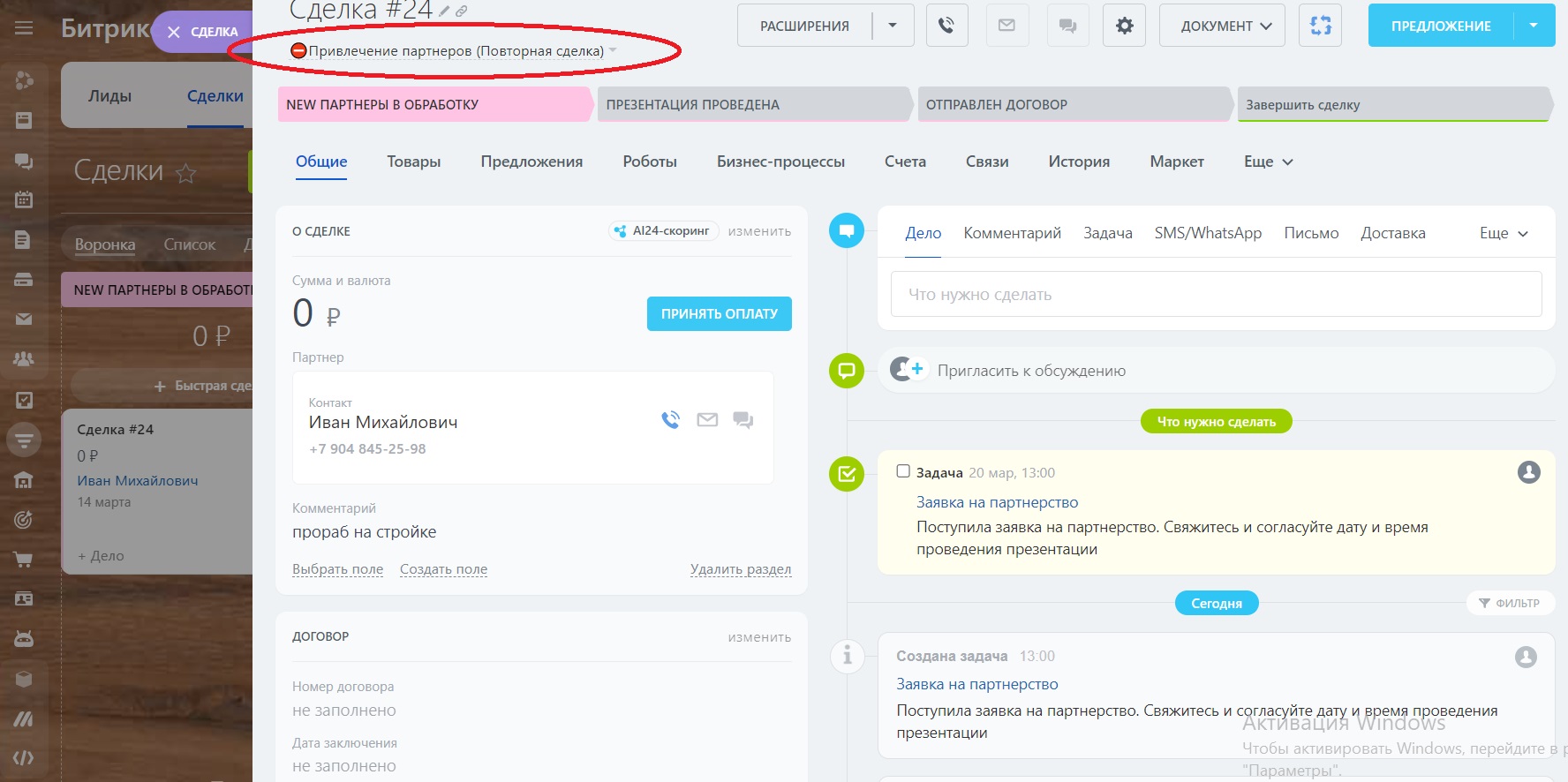The image size is (1568, 782).
Task: Click the pencil icon to rename Сделка #24
Action: click(x=444, y=11)
